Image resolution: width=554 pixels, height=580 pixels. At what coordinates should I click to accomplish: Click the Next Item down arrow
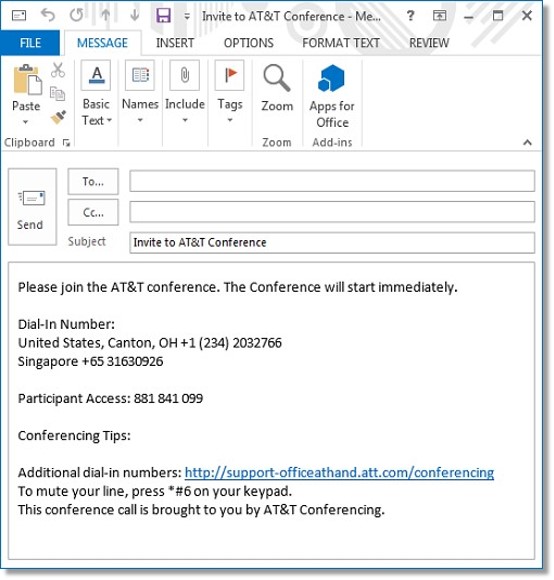[x=135, y=15]
